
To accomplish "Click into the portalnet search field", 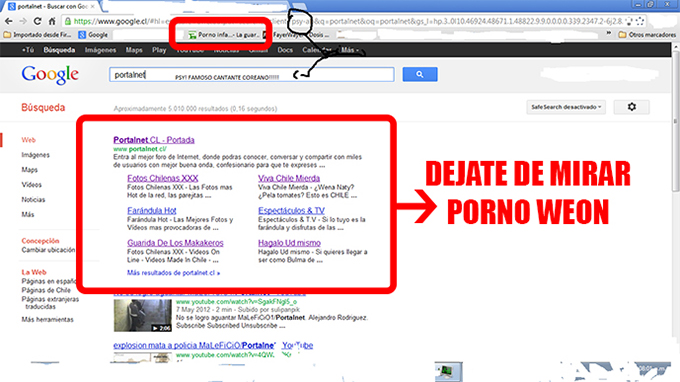I will click(x=252, y=75).
